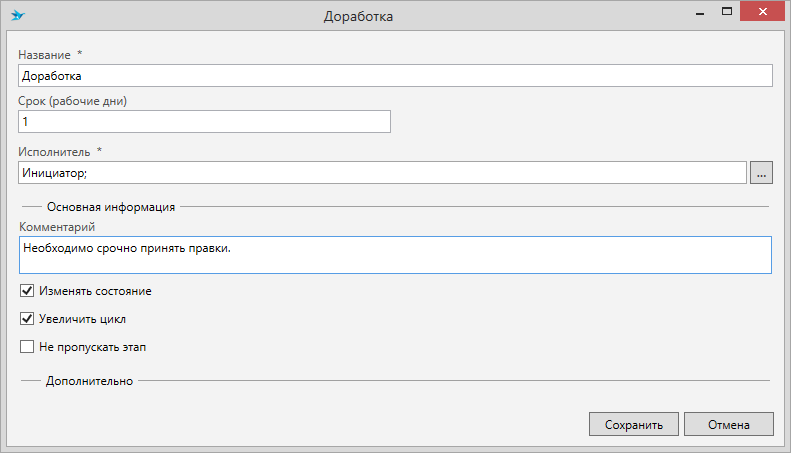Open executor selection with the ellipsis button
This screenshot has height=453, width=791.
point(761,173)
